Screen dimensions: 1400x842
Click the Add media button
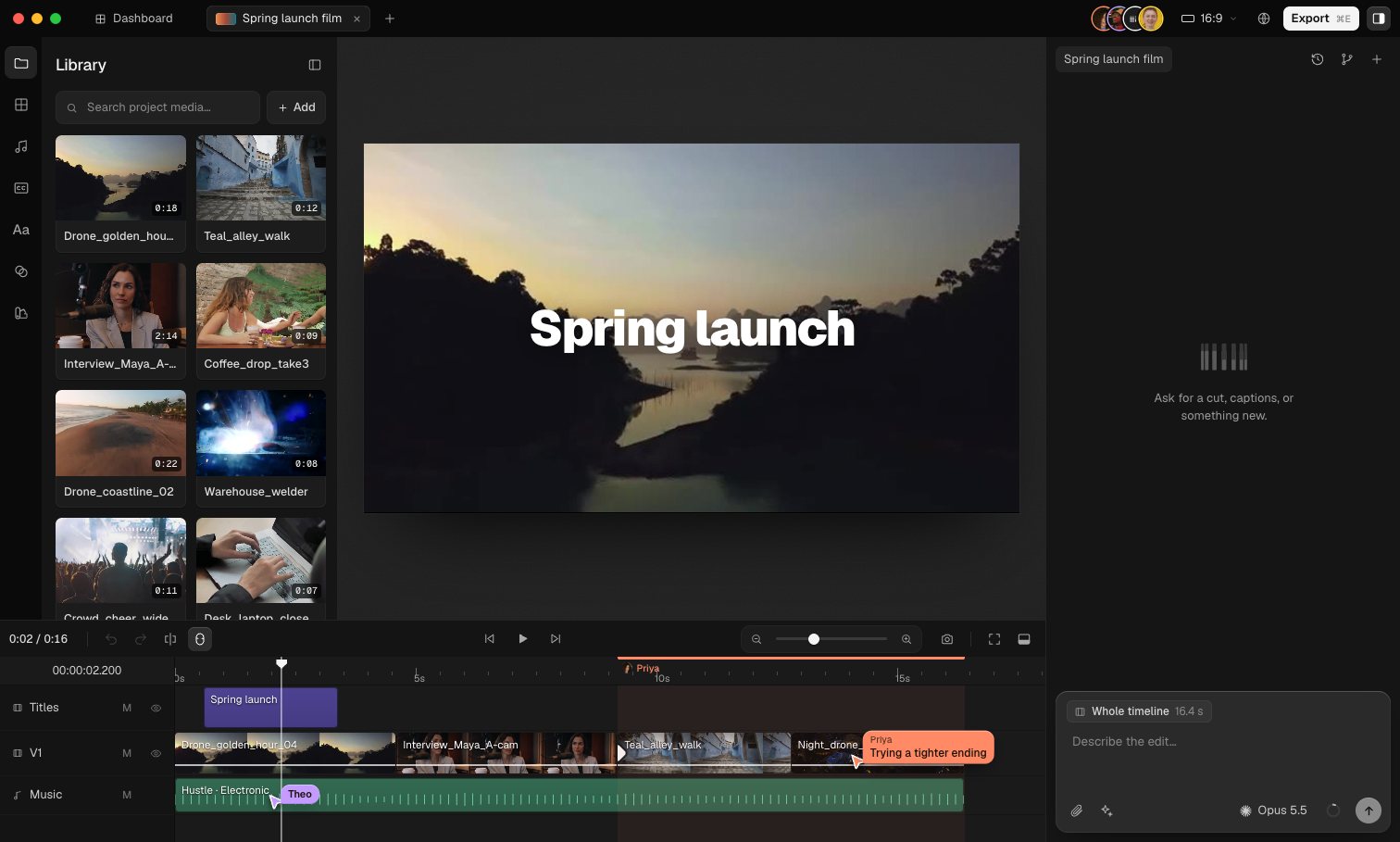pos(296,107)
